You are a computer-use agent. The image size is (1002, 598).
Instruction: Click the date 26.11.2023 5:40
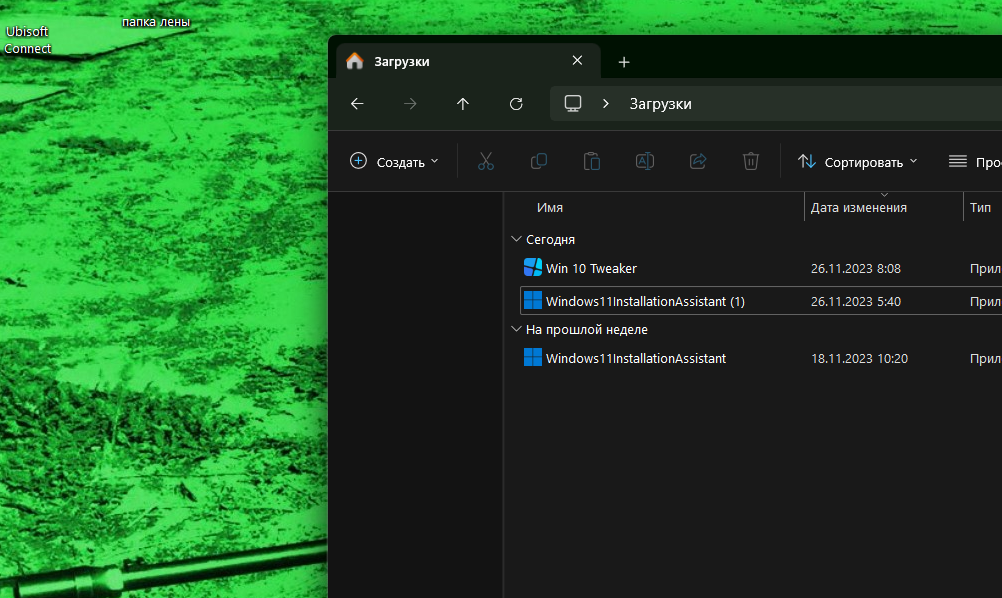pyautogui.click(x=856, y=301)
